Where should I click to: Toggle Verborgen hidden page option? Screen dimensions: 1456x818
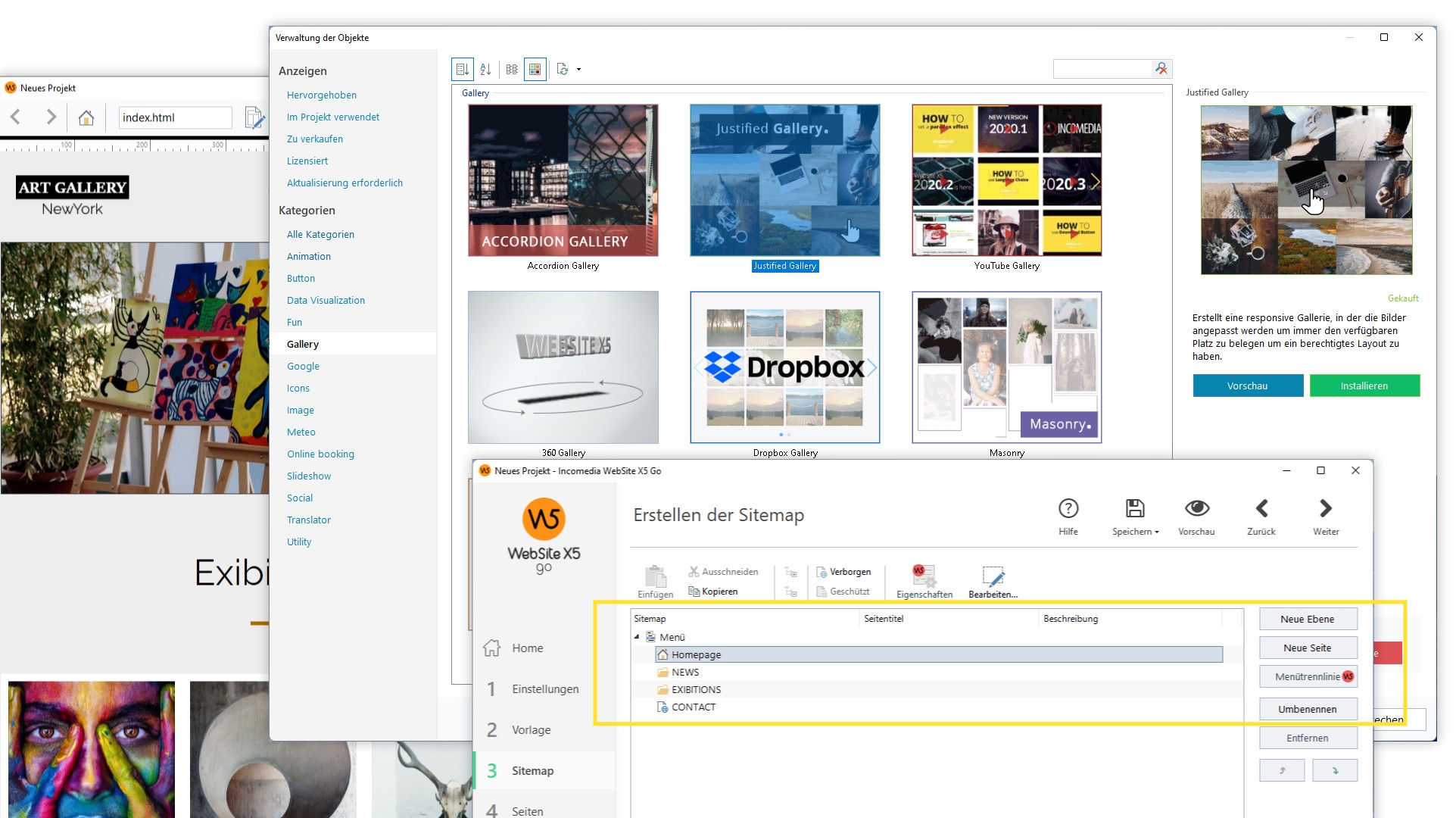click(843, 572)
